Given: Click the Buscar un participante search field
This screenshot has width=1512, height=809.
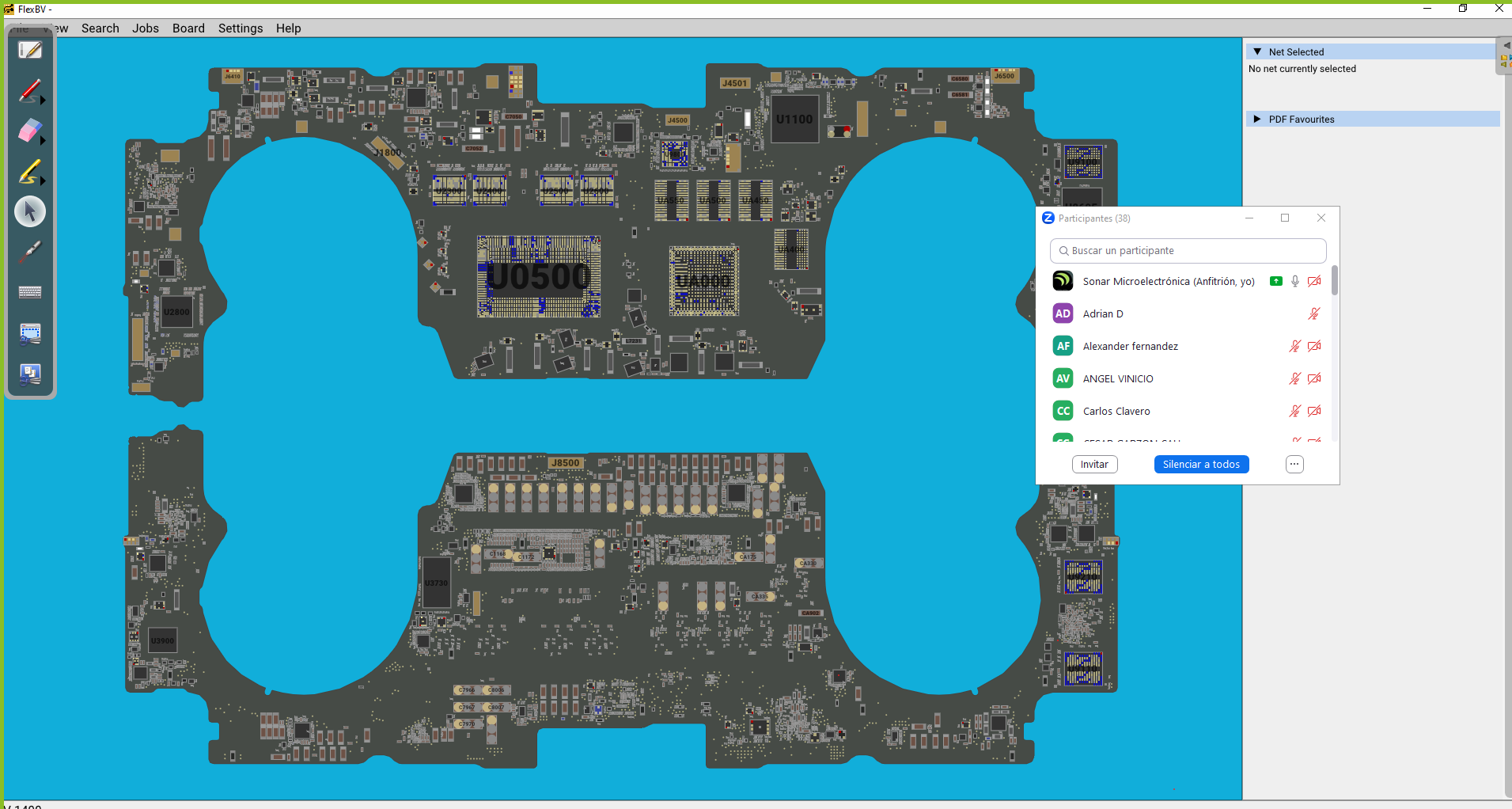Looking at the screenshot, I should click(x=1188, y=251).
